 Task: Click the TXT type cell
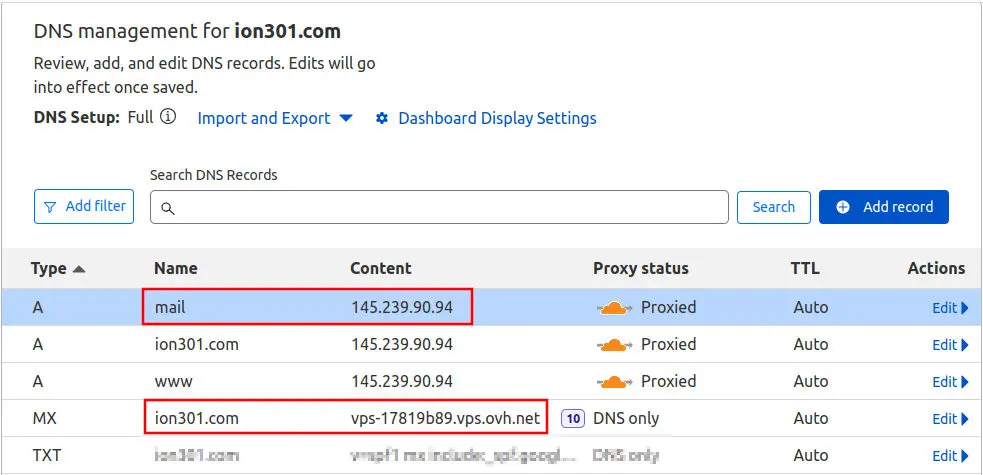pyautogui.click(x=46, y=455)
